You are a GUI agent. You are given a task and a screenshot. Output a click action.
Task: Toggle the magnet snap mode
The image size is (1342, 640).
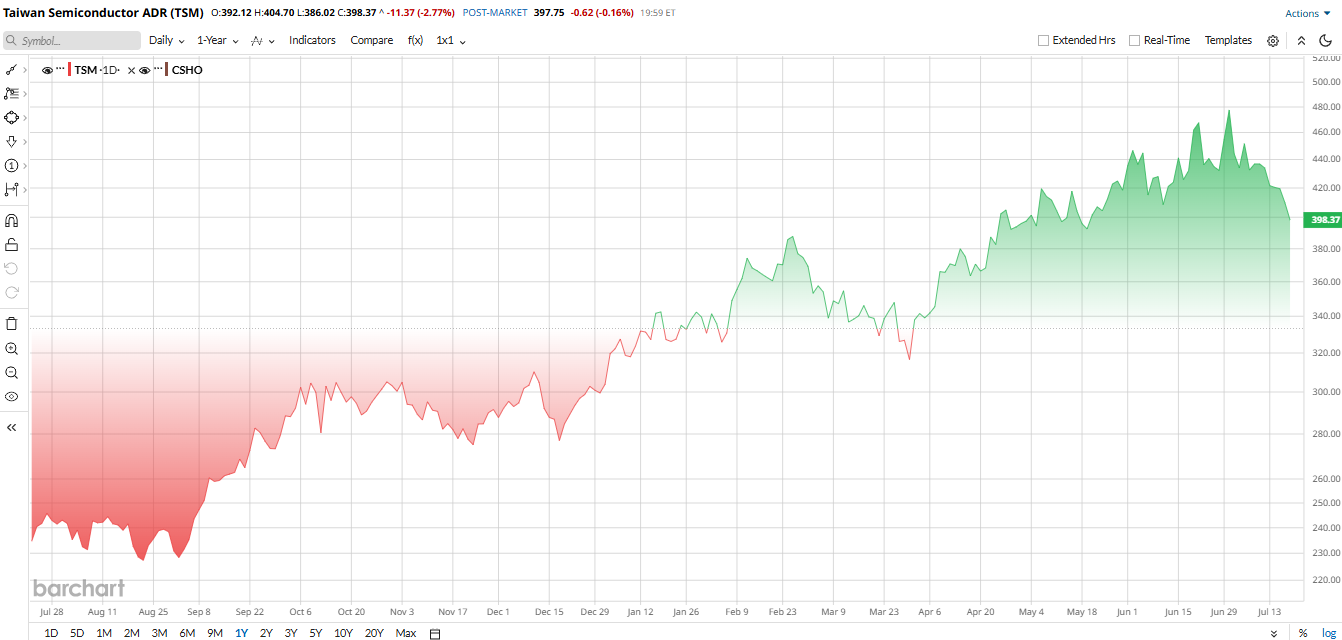(x=12, y=221)
